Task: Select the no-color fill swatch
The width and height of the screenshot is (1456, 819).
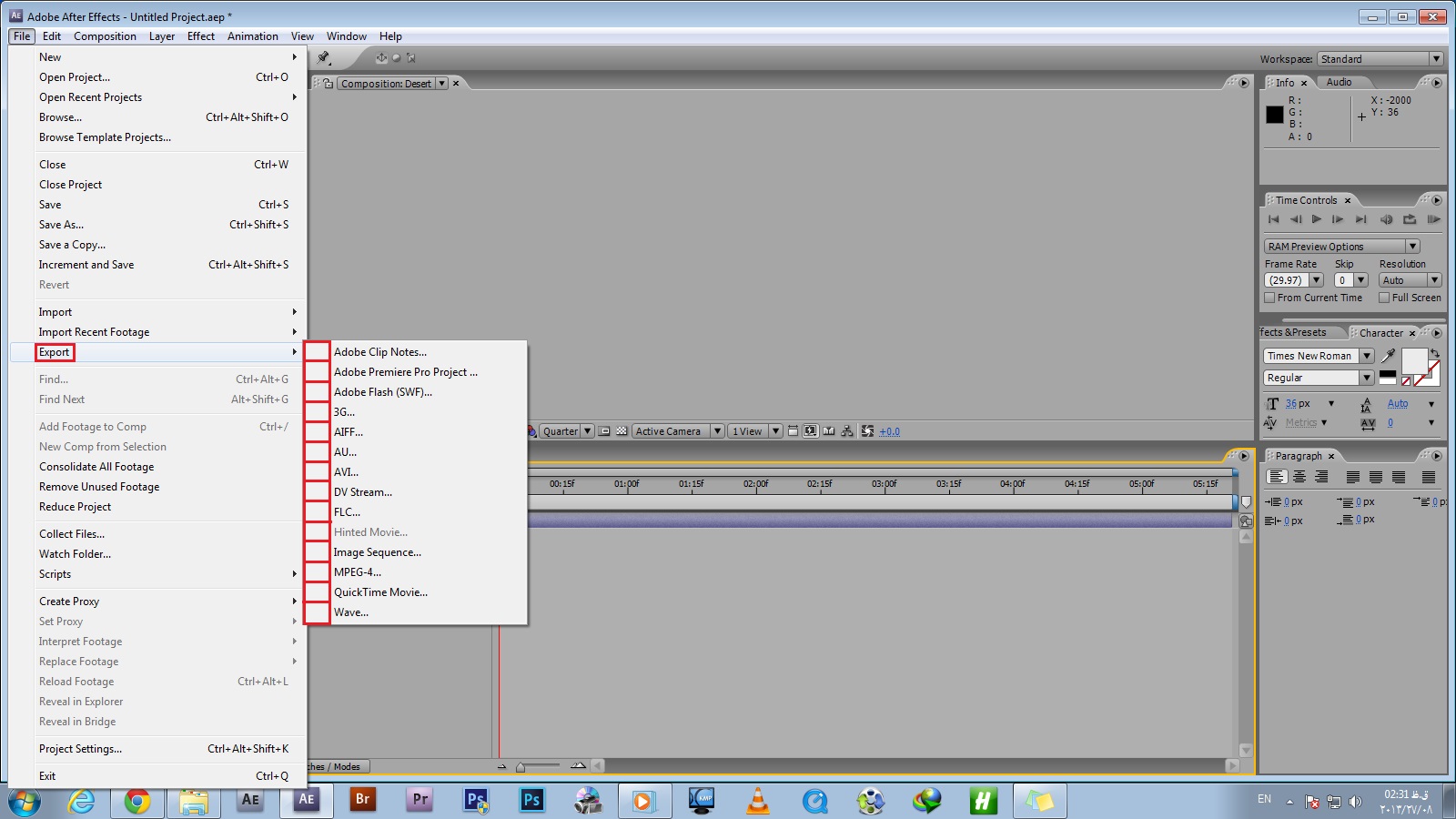Action: point(1406,381)
